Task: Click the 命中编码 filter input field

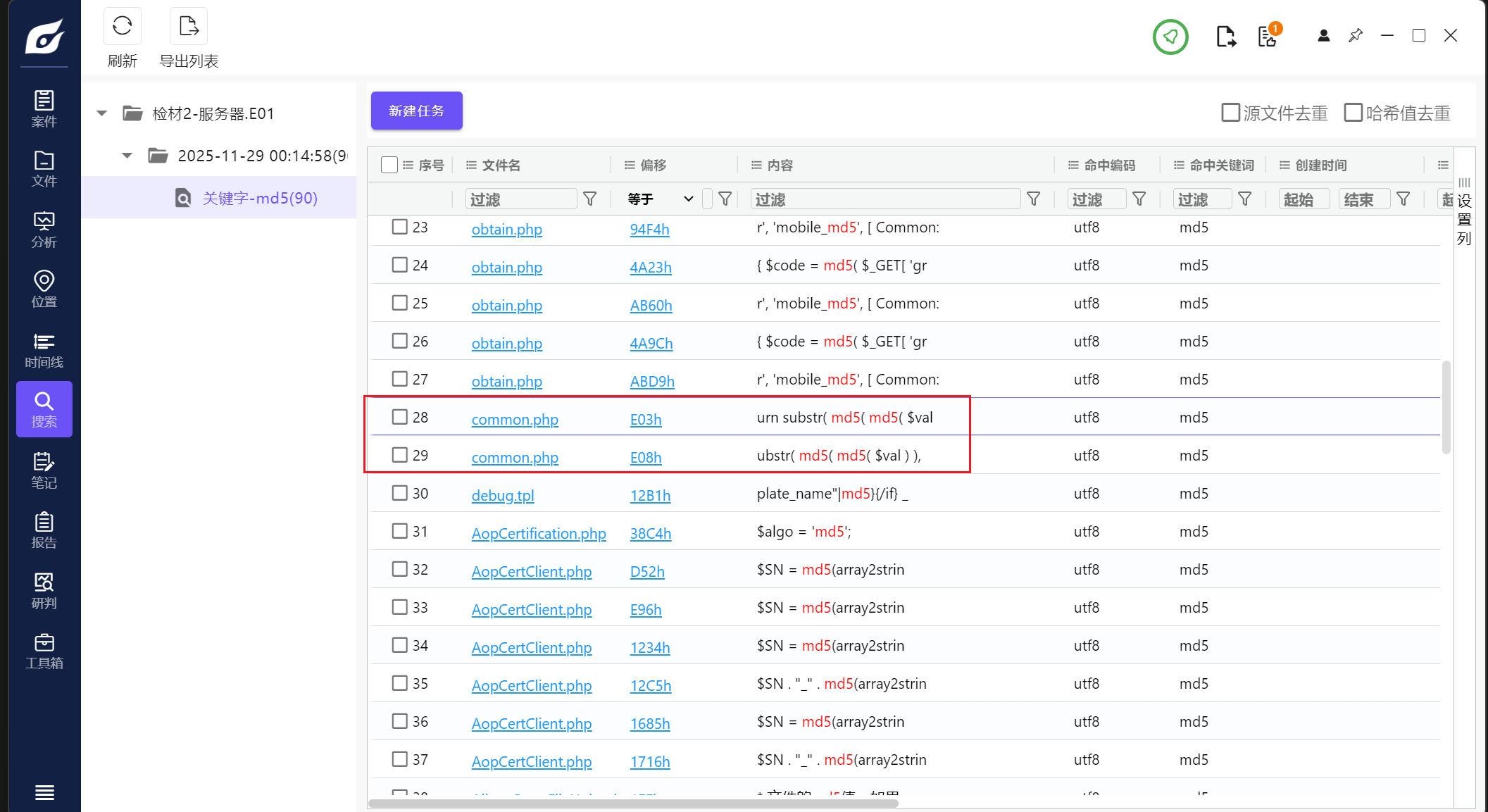Action: tap(1097, 199)
